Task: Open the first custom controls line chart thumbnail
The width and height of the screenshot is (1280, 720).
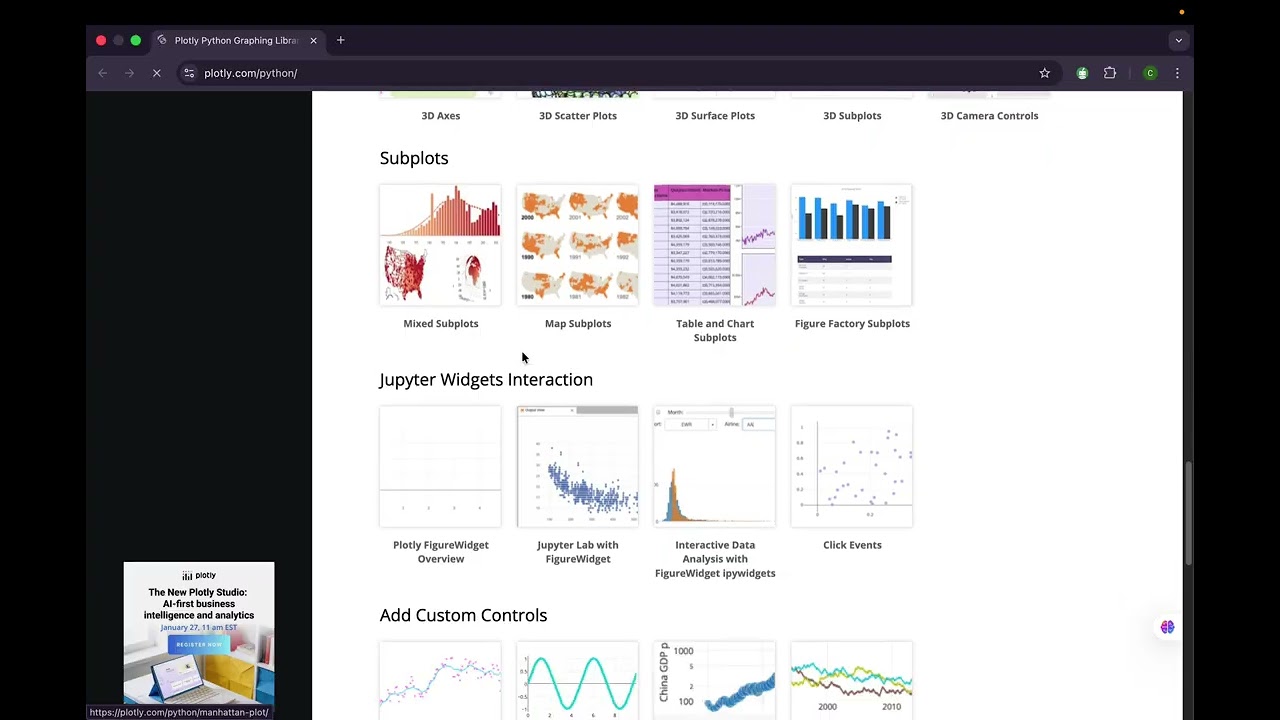Action: tap(440, 681)
